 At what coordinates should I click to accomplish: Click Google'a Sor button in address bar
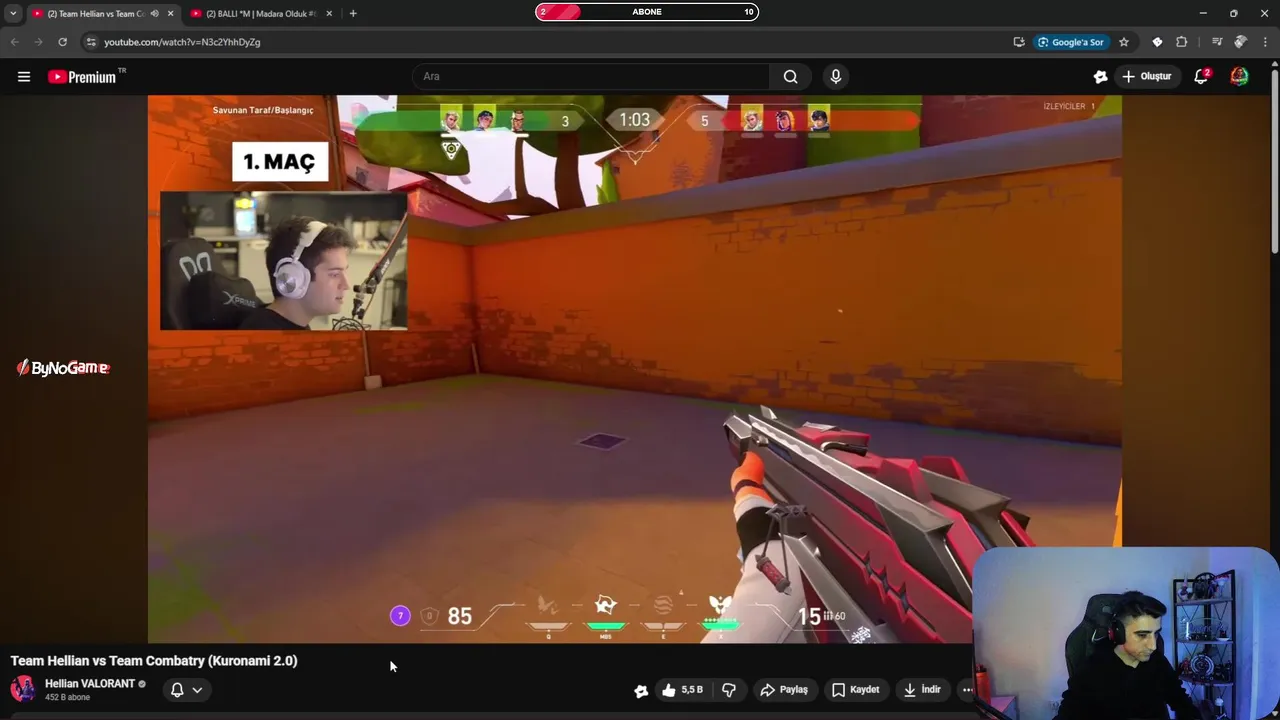click(1071, 42)
